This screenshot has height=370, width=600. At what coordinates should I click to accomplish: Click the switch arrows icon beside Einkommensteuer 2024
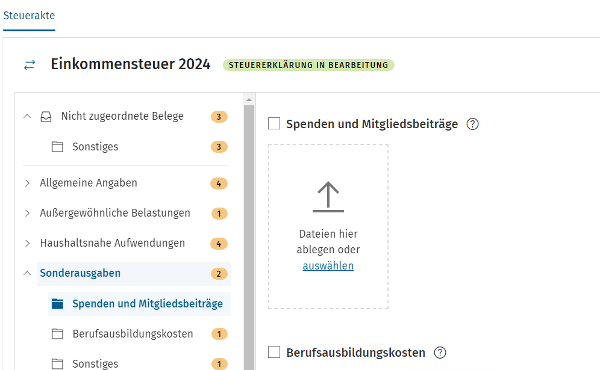coord(29,65)
